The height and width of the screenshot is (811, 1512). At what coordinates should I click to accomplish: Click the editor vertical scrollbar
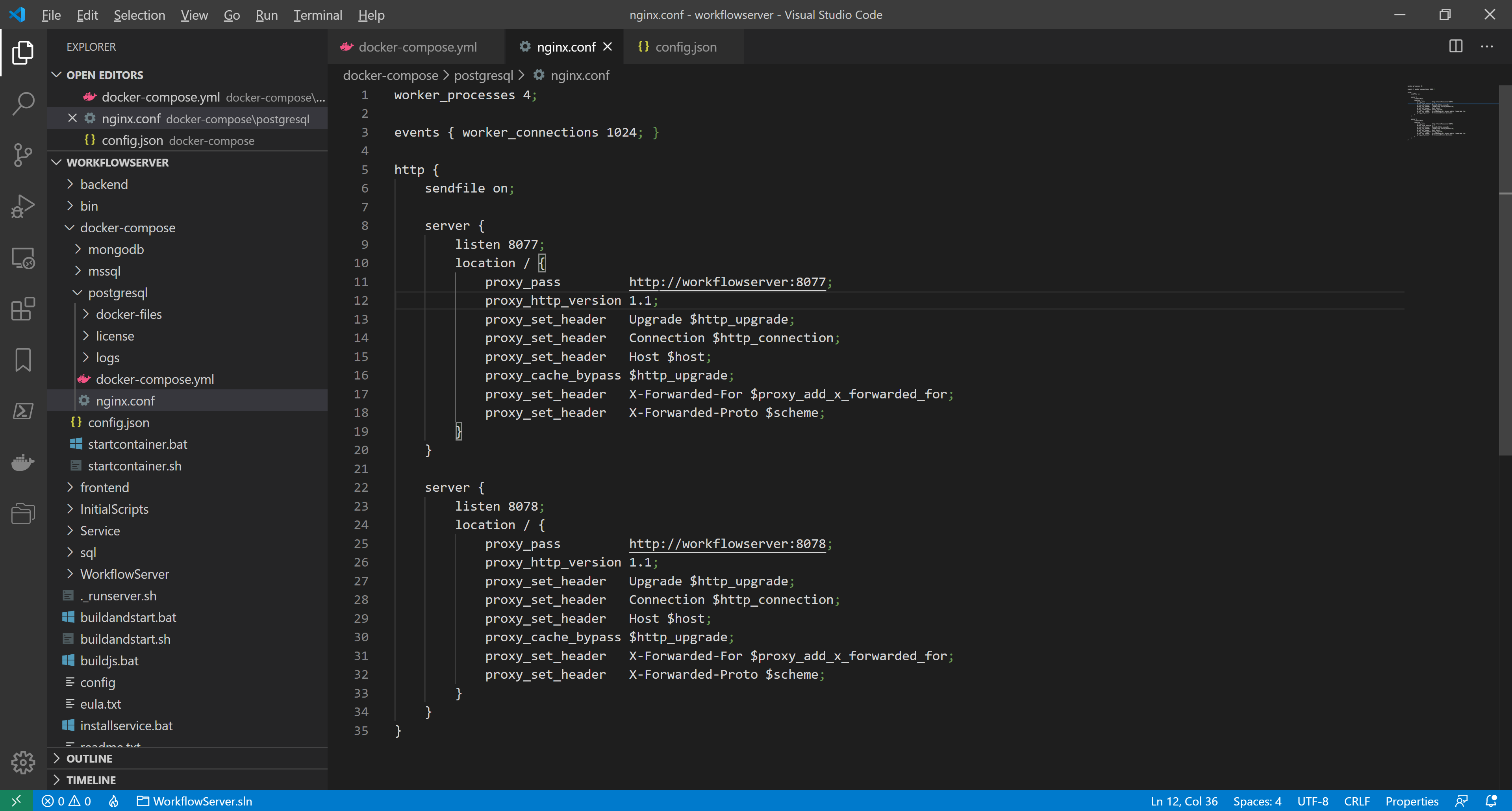click(x=1505, y=270)
